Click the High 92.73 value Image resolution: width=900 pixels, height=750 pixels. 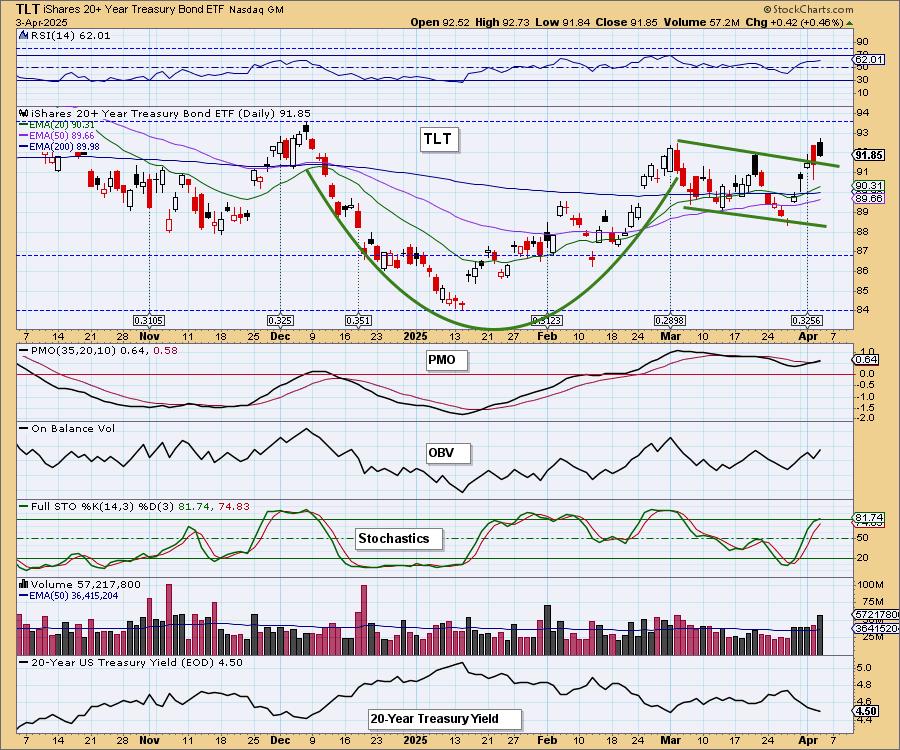click(x=502, y=22)
